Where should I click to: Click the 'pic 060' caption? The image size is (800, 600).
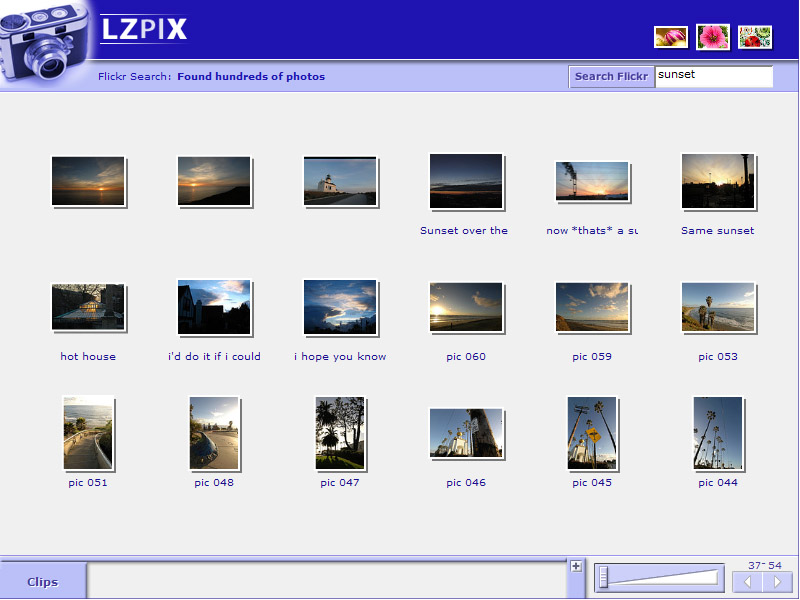[466, 357]
